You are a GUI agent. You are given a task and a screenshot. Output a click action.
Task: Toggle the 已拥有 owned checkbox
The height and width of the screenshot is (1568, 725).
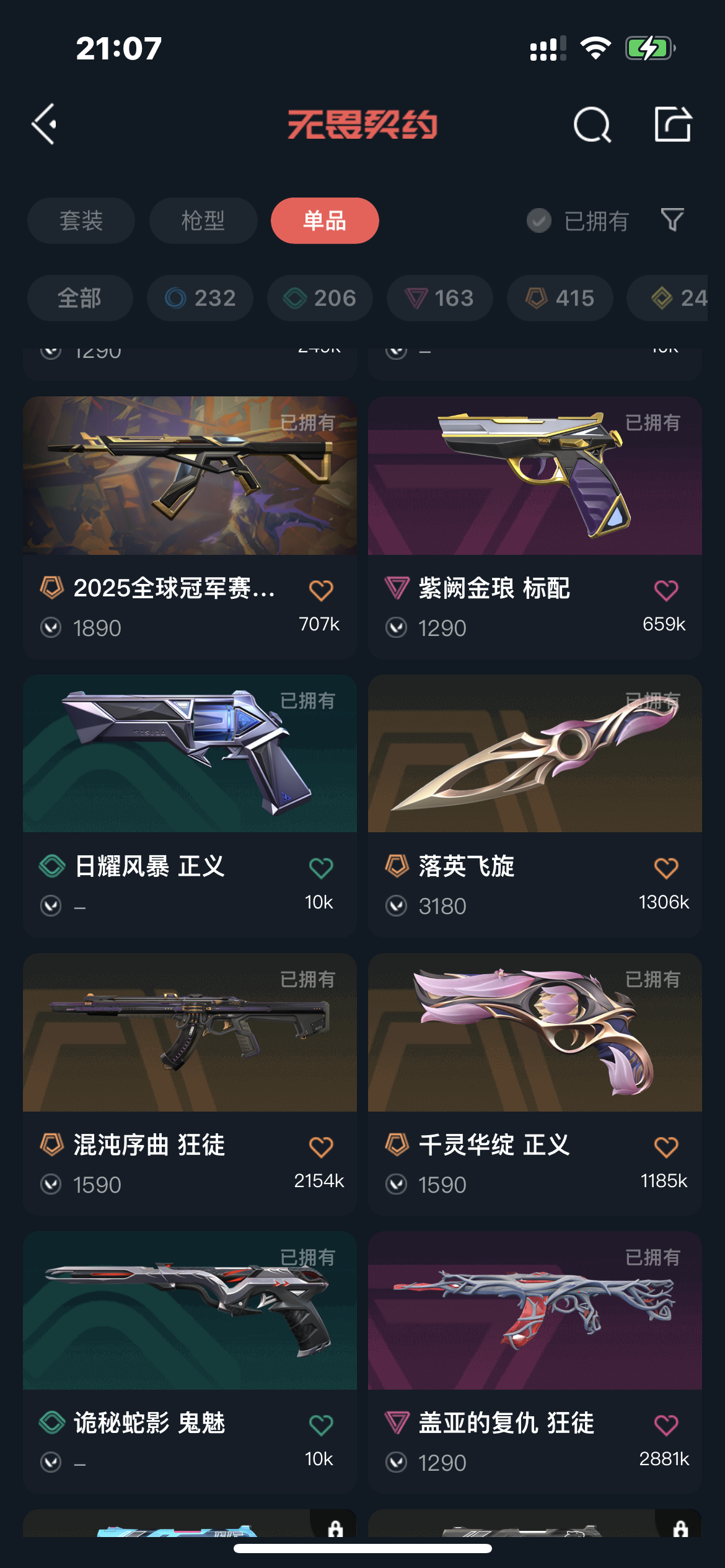538,220
